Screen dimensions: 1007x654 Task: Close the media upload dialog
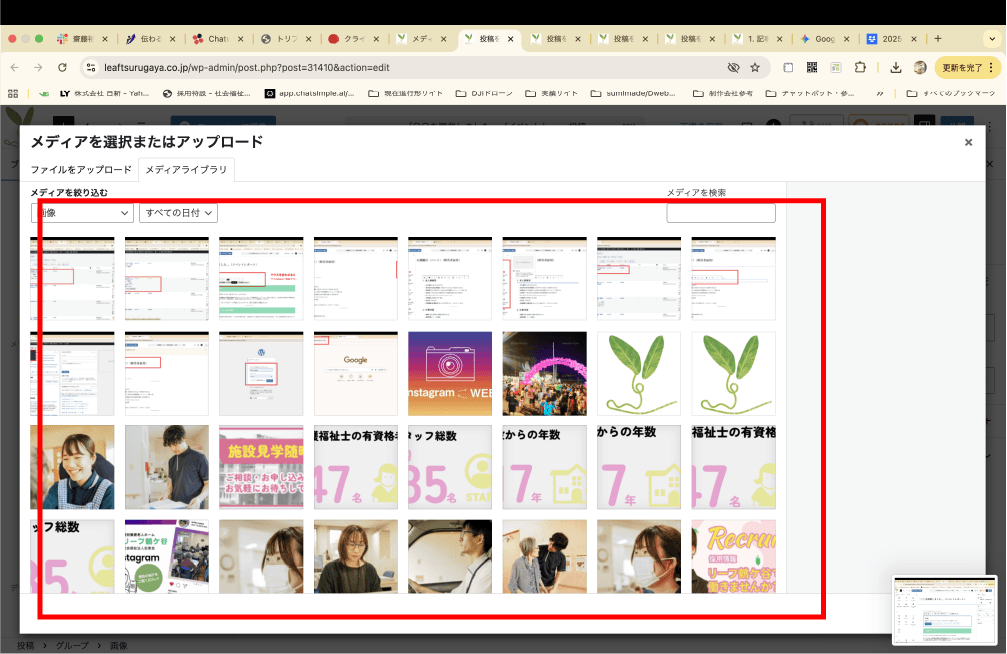click(968, 143)
